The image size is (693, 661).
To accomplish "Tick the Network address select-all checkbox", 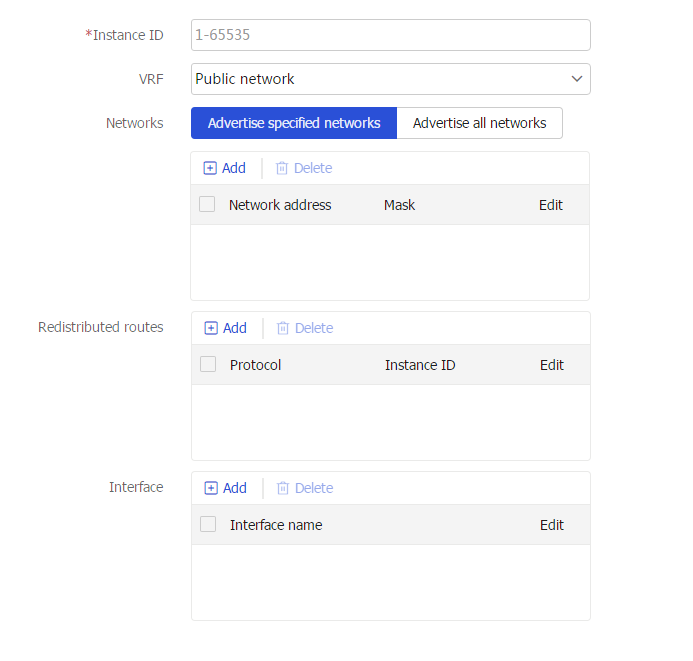I will click(207, 205).
